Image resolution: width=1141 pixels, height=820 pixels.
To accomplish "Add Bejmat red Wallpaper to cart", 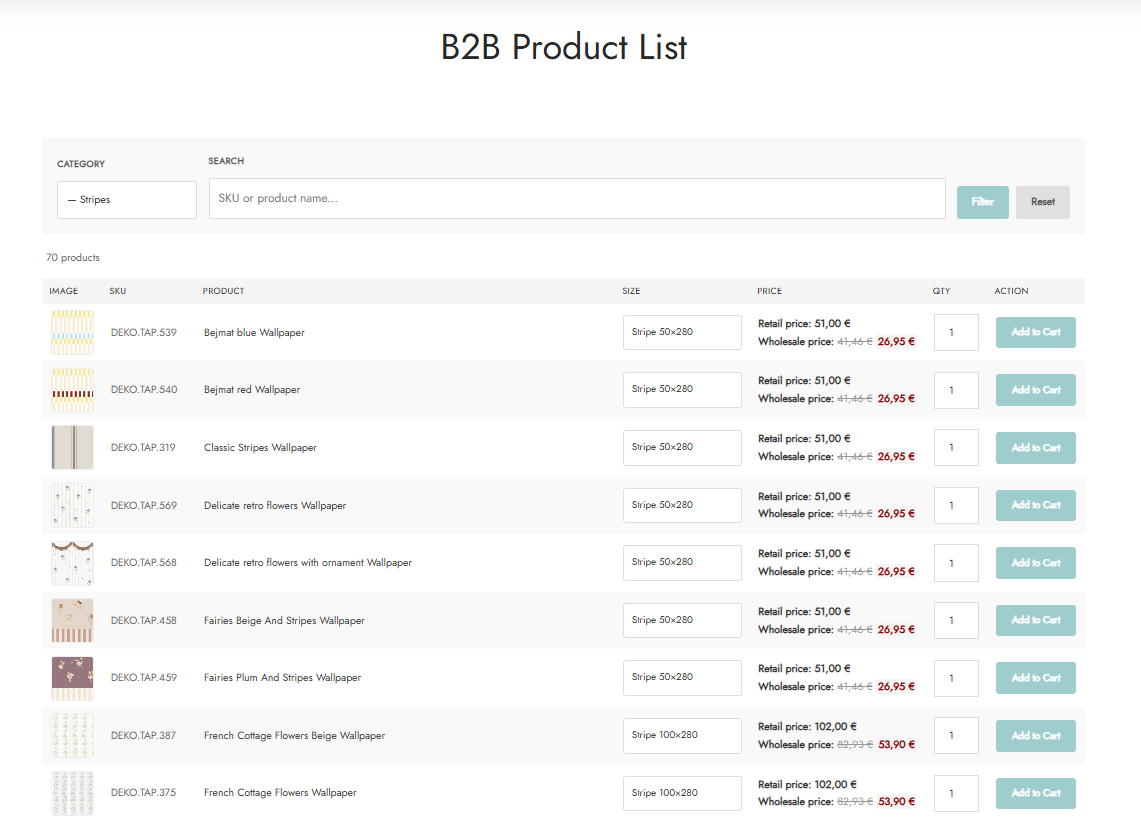I will (x=1035, y=390).
